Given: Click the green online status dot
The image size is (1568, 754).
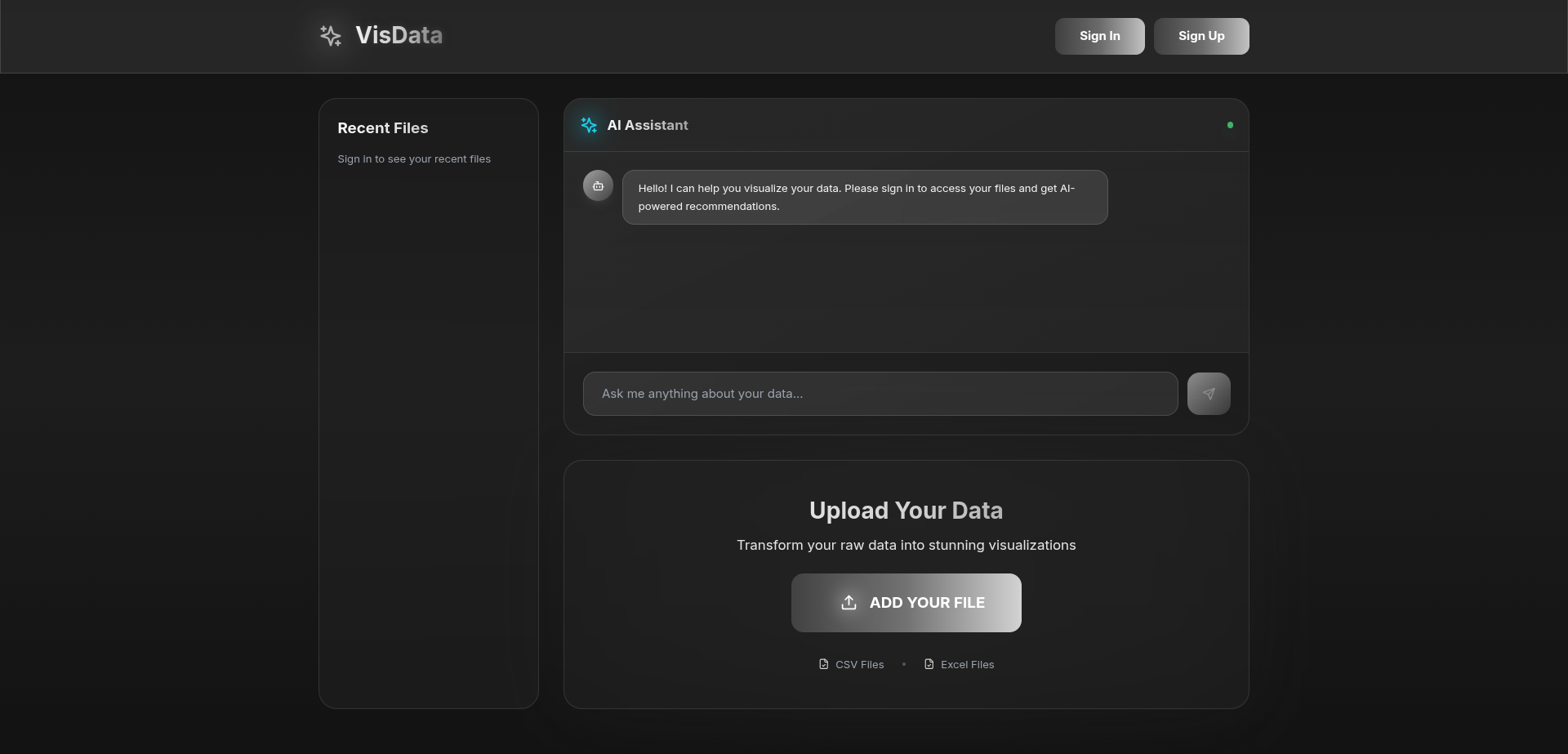Looking at the screenshot, I should click(x=1230, y=125).
